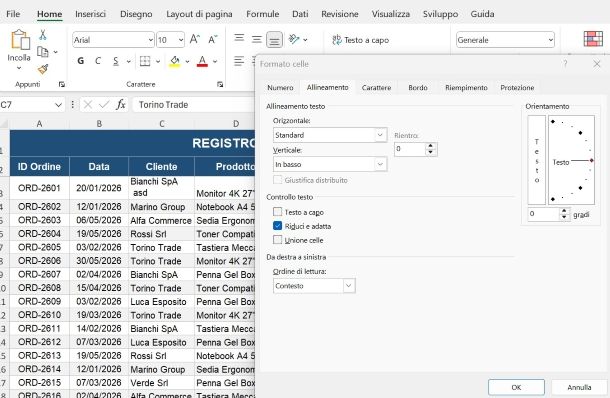The width and height of the screenshot is (610, 398).
Task: Confirm dialog with OK button
Action: pyautogui.click(x=516, y=387)
